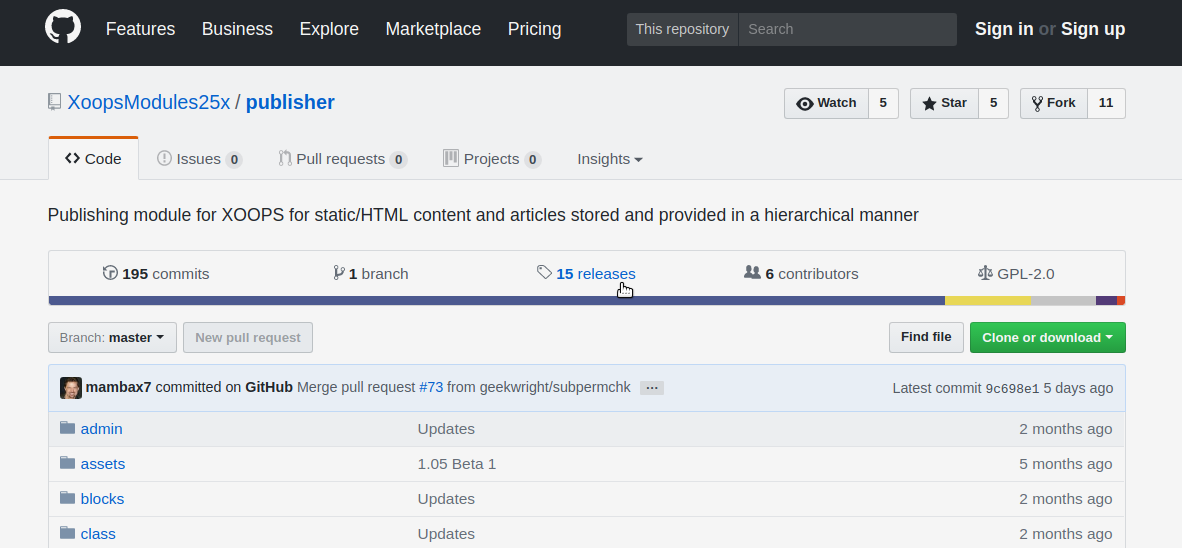The width and height of the screenshot is (1182, 548).
Task: Focus the Search input field
Action: click(847, 29)
